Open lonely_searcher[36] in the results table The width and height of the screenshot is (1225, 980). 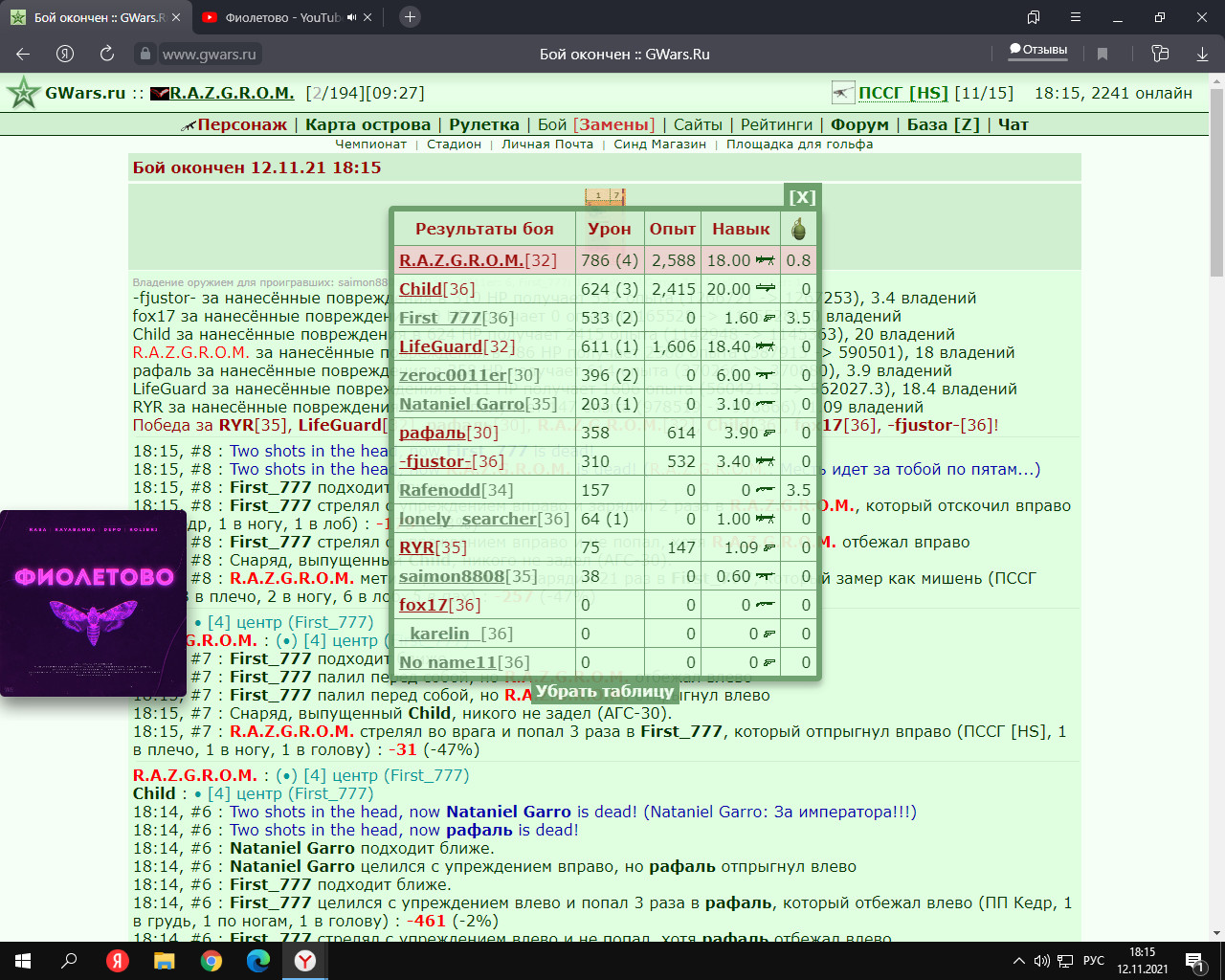483,519
